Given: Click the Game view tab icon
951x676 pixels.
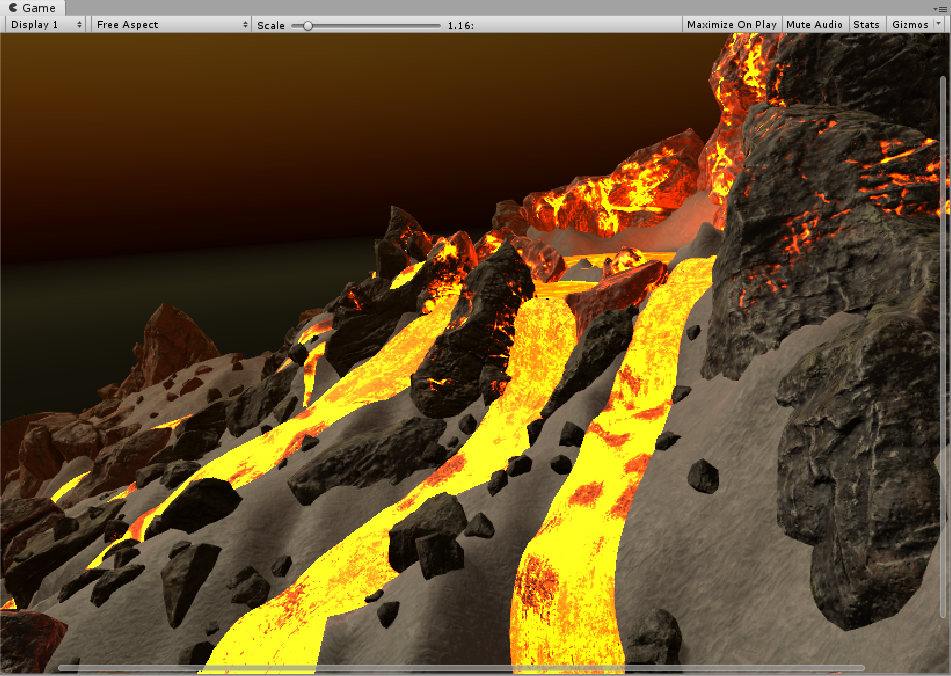Looking at the screenshot, I should [13, 8].
